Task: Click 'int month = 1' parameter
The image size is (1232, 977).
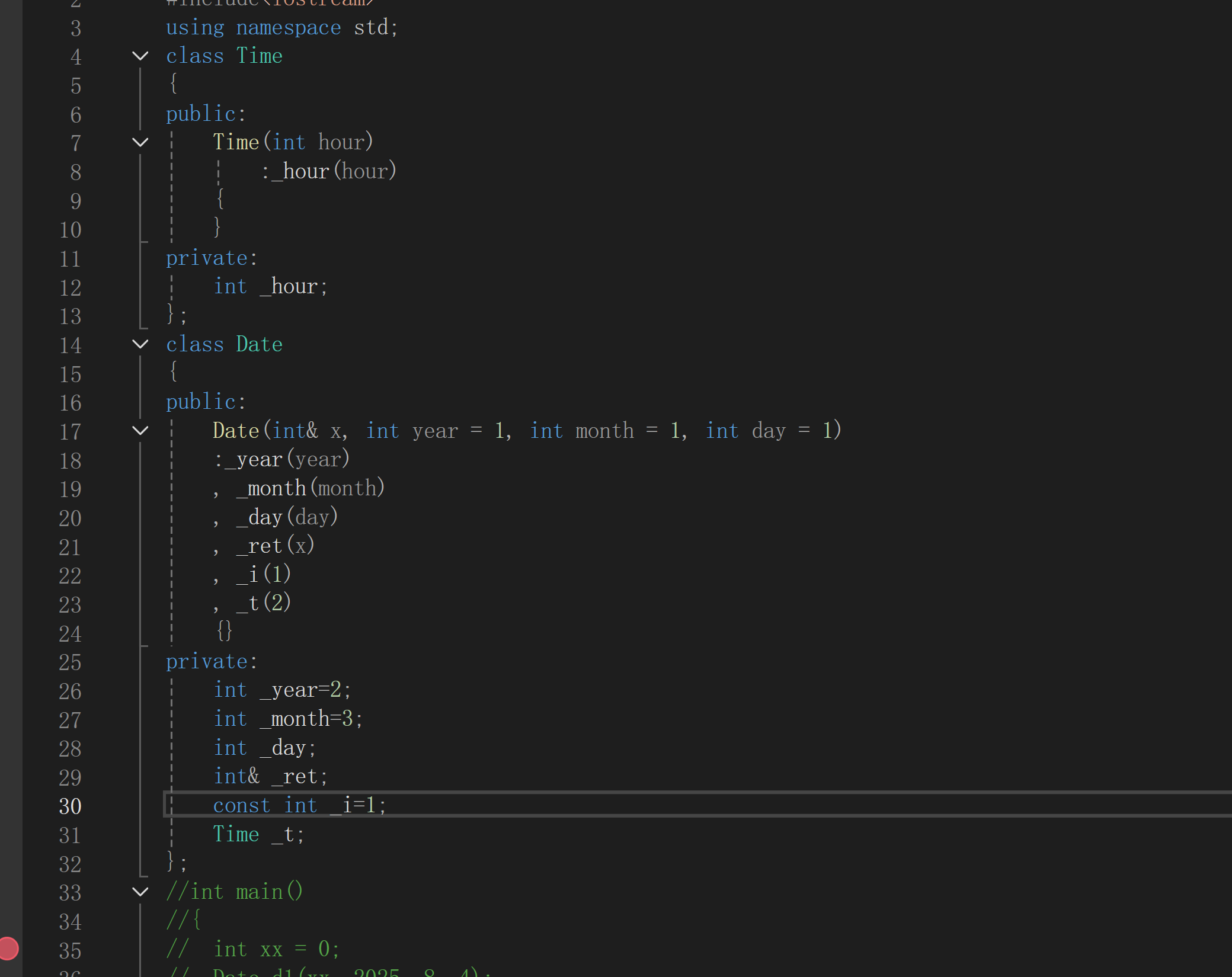Action: click(x=604, y=431)
